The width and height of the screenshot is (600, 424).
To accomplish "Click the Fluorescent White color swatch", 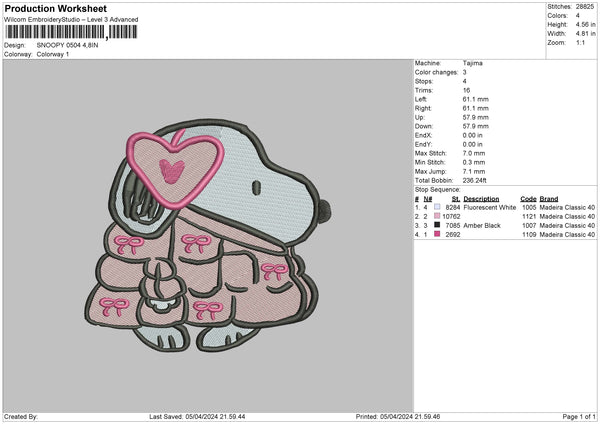I will (x=437, y=207).
